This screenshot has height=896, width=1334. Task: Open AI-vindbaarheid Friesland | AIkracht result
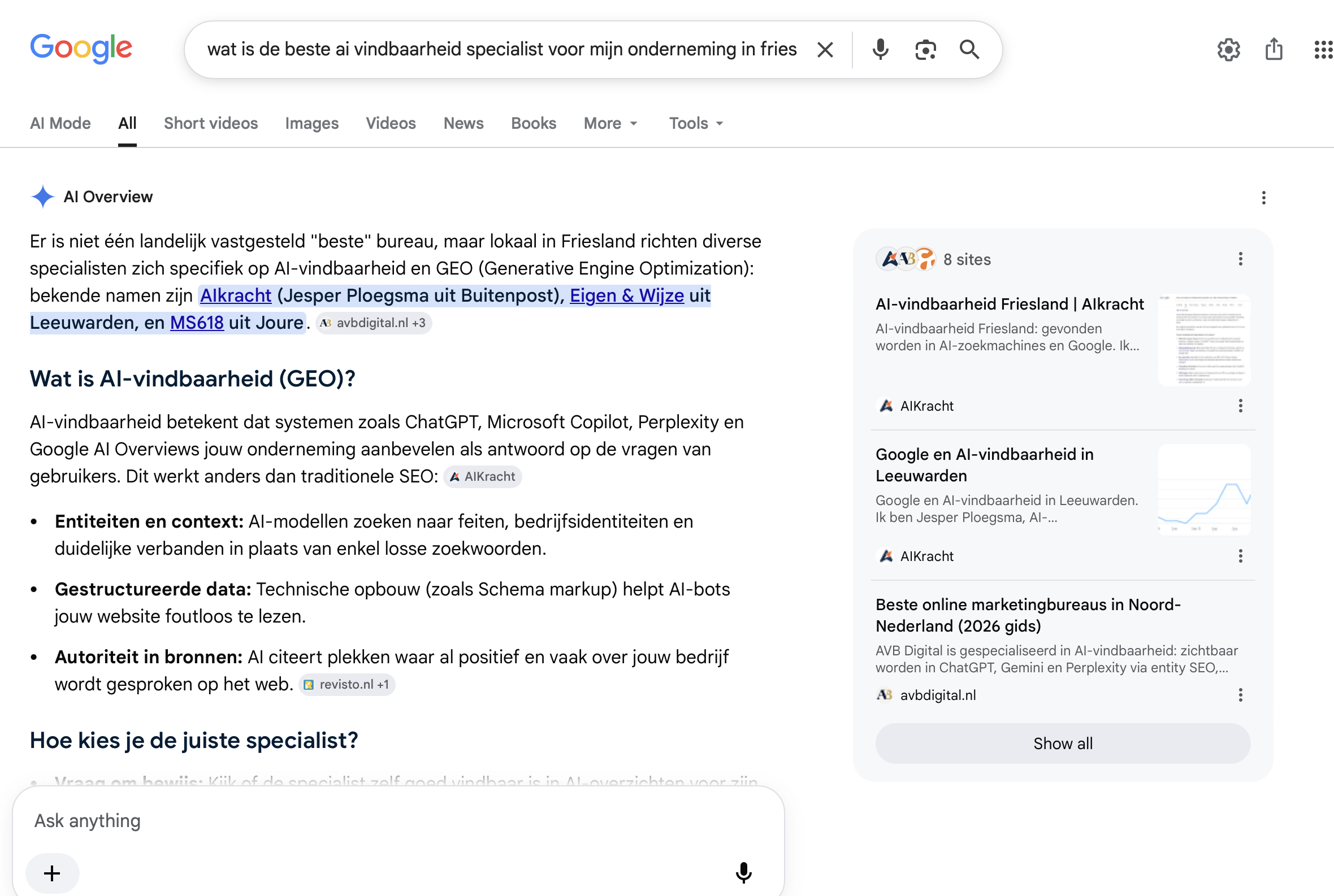(x=1009, y=304)
